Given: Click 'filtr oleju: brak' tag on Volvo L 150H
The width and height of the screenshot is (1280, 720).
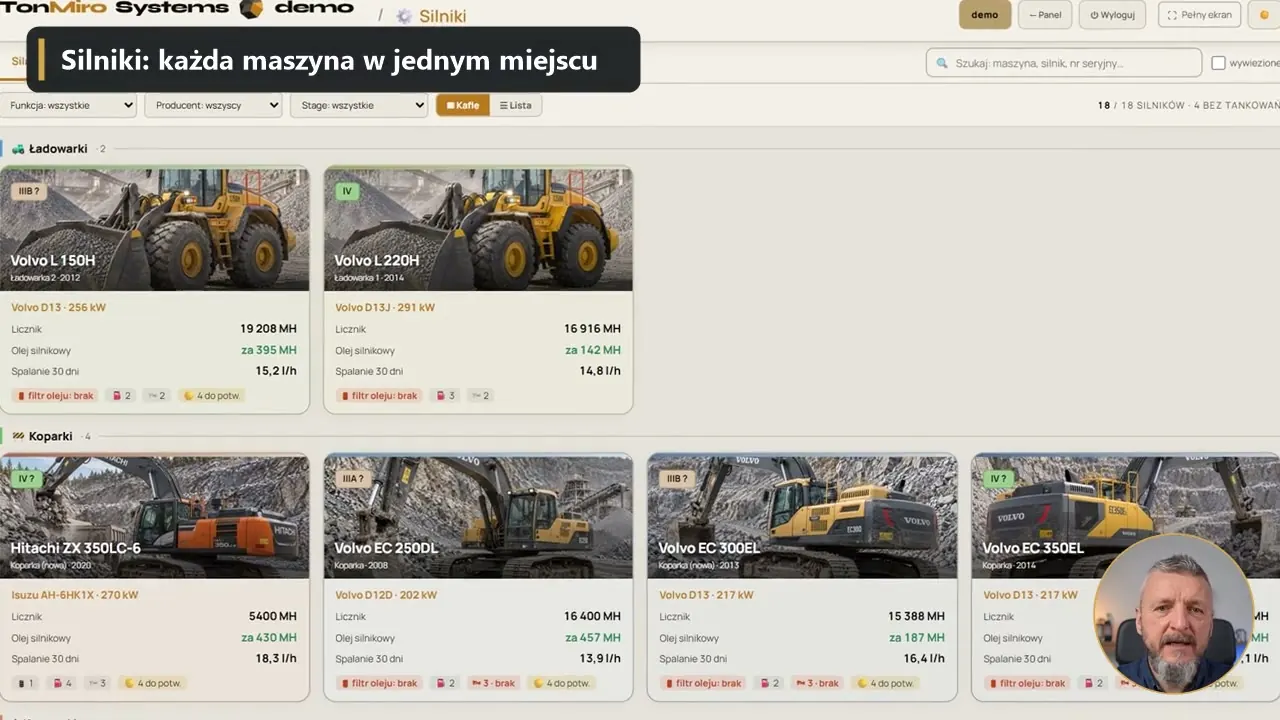Looking at the screenshot, I should click(x=55, y=396).
